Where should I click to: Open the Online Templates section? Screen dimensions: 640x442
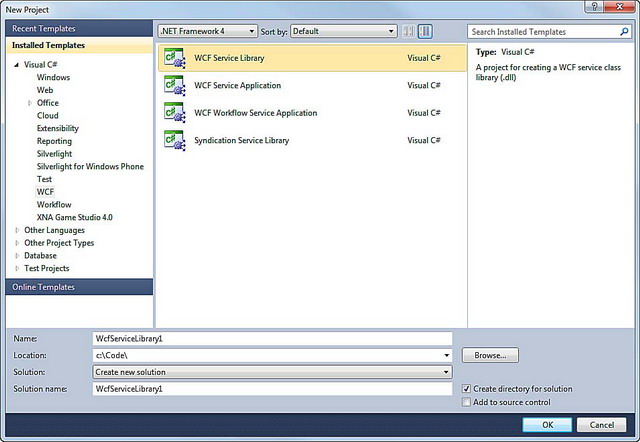tap(79, 287)
